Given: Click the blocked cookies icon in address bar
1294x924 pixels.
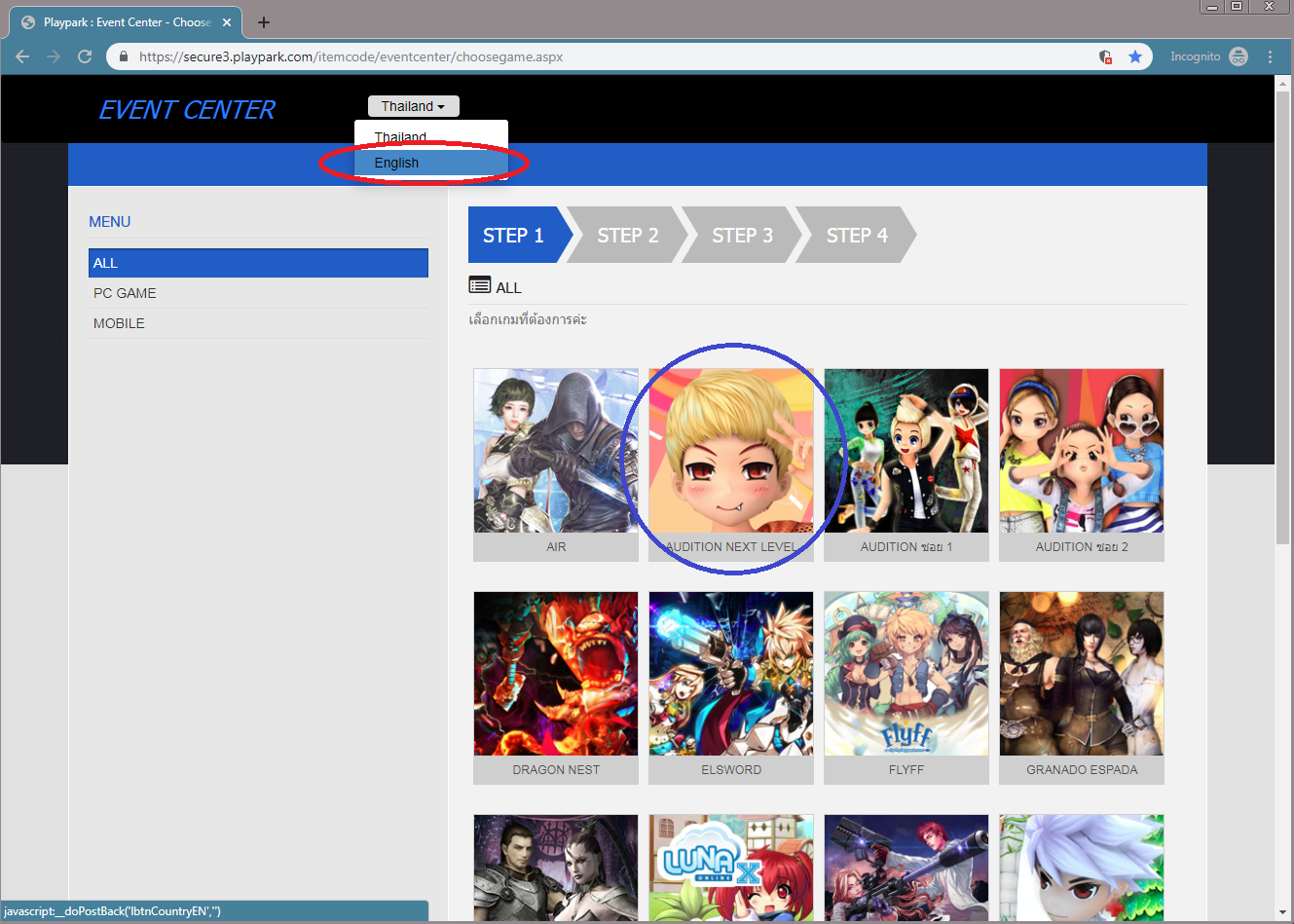Looking at the screenshot, I should pos(1105,56).
